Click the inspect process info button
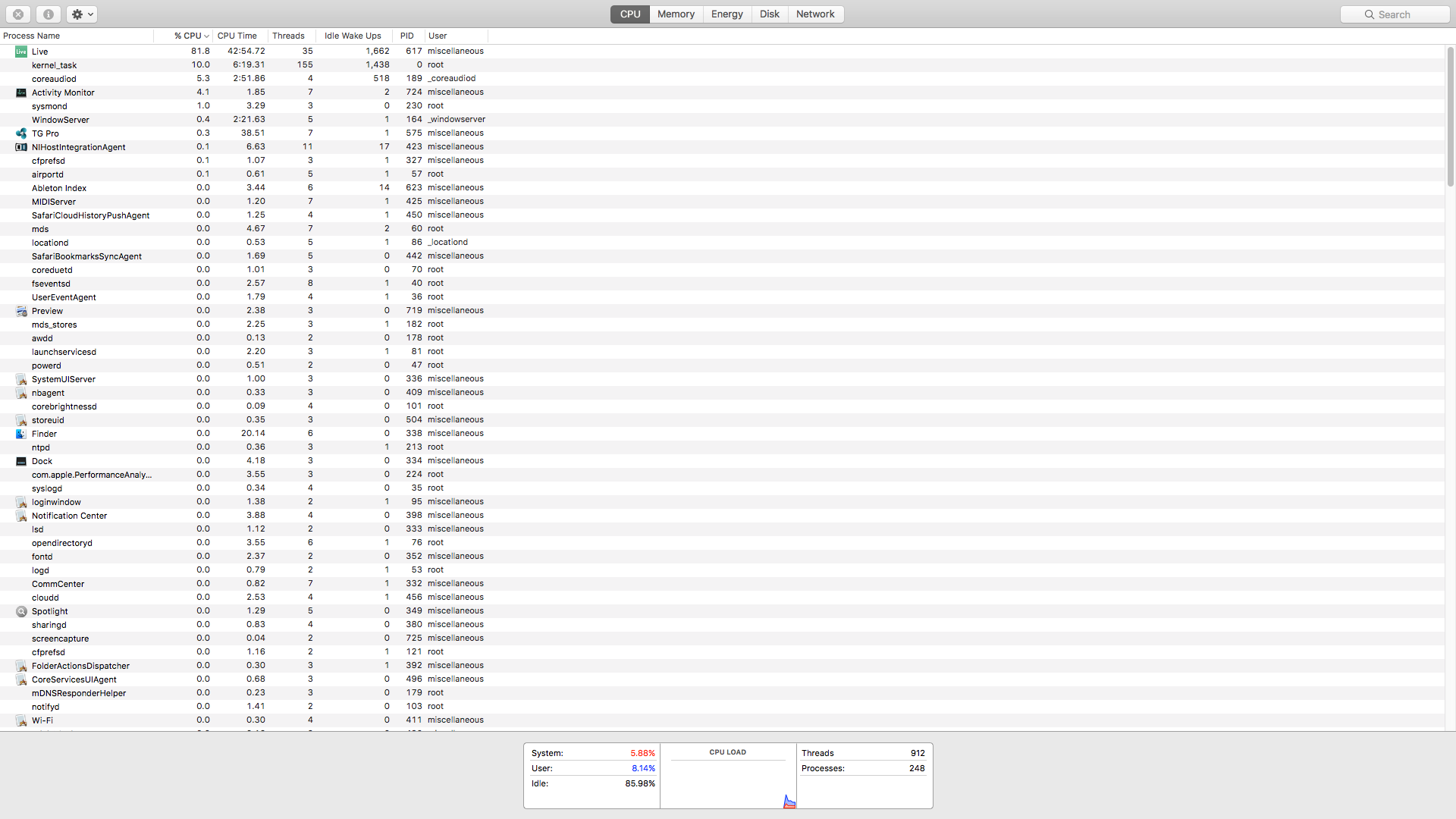The width and height of the screenshot is (1456, 819). tap(48, 14)
